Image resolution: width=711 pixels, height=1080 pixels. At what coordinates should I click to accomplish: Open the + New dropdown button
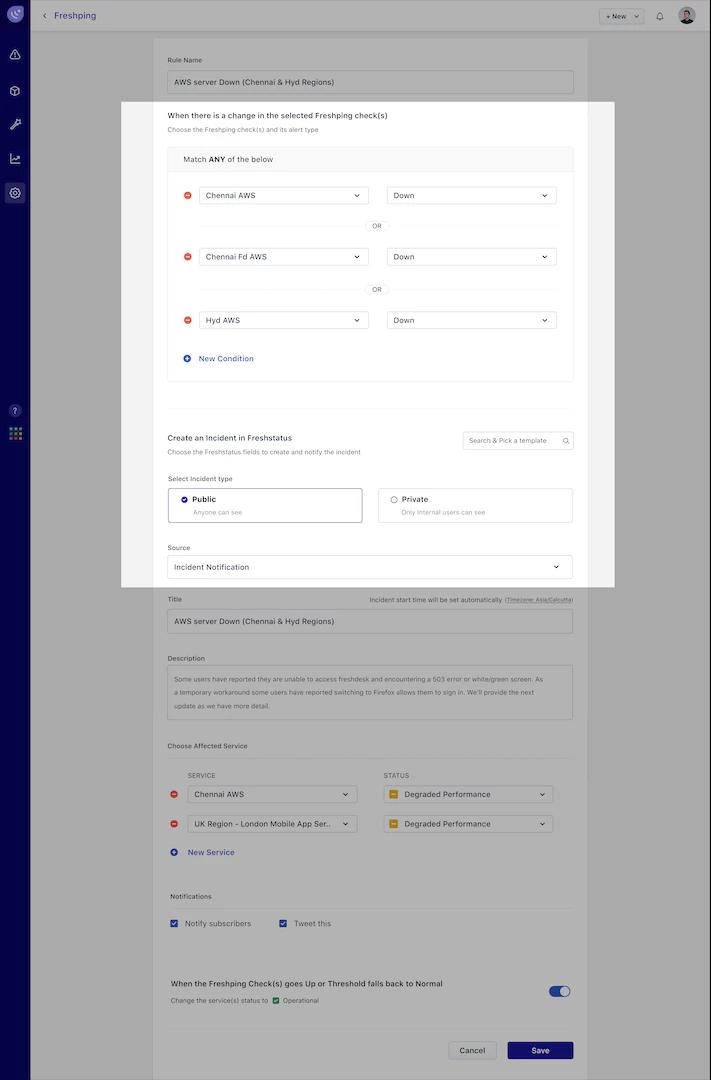pos(622,16)
